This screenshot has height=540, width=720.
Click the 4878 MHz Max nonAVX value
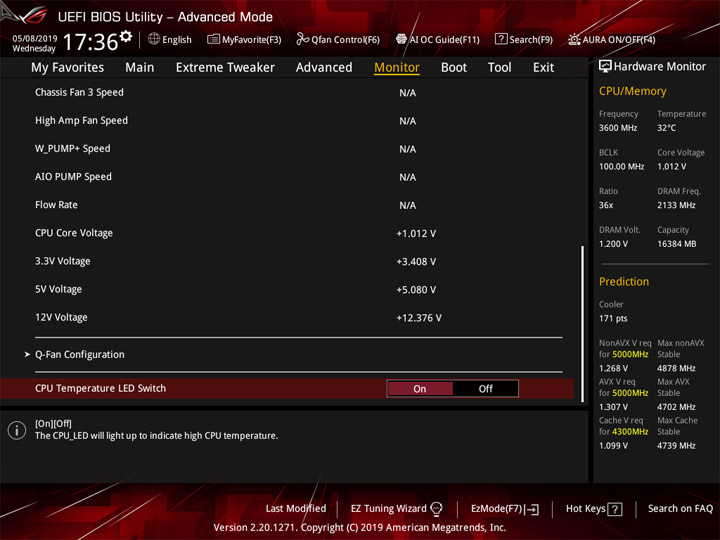[676, 368]
